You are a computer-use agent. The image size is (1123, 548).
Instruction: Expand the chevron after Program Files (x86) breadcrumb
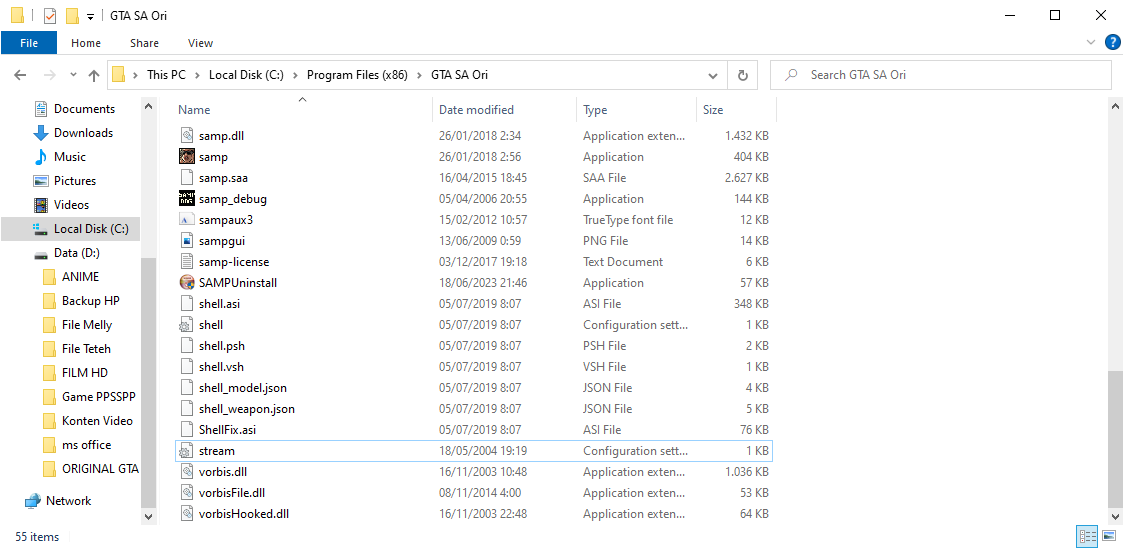tap(420, 74)
